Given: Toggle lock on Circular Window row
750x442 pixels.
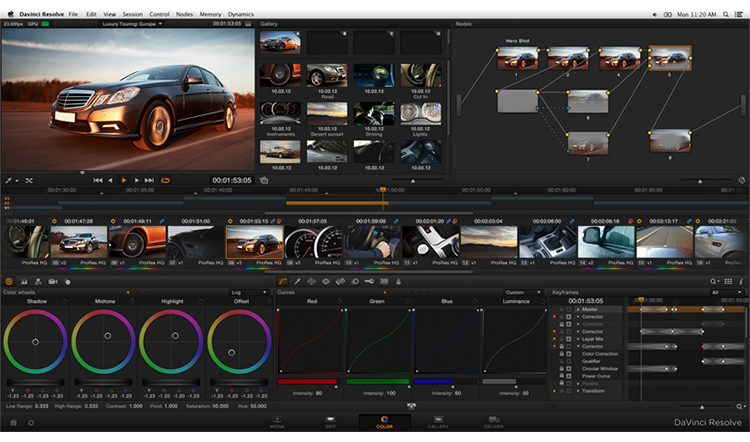Looking at the screenshot, I should pos(562,369).
